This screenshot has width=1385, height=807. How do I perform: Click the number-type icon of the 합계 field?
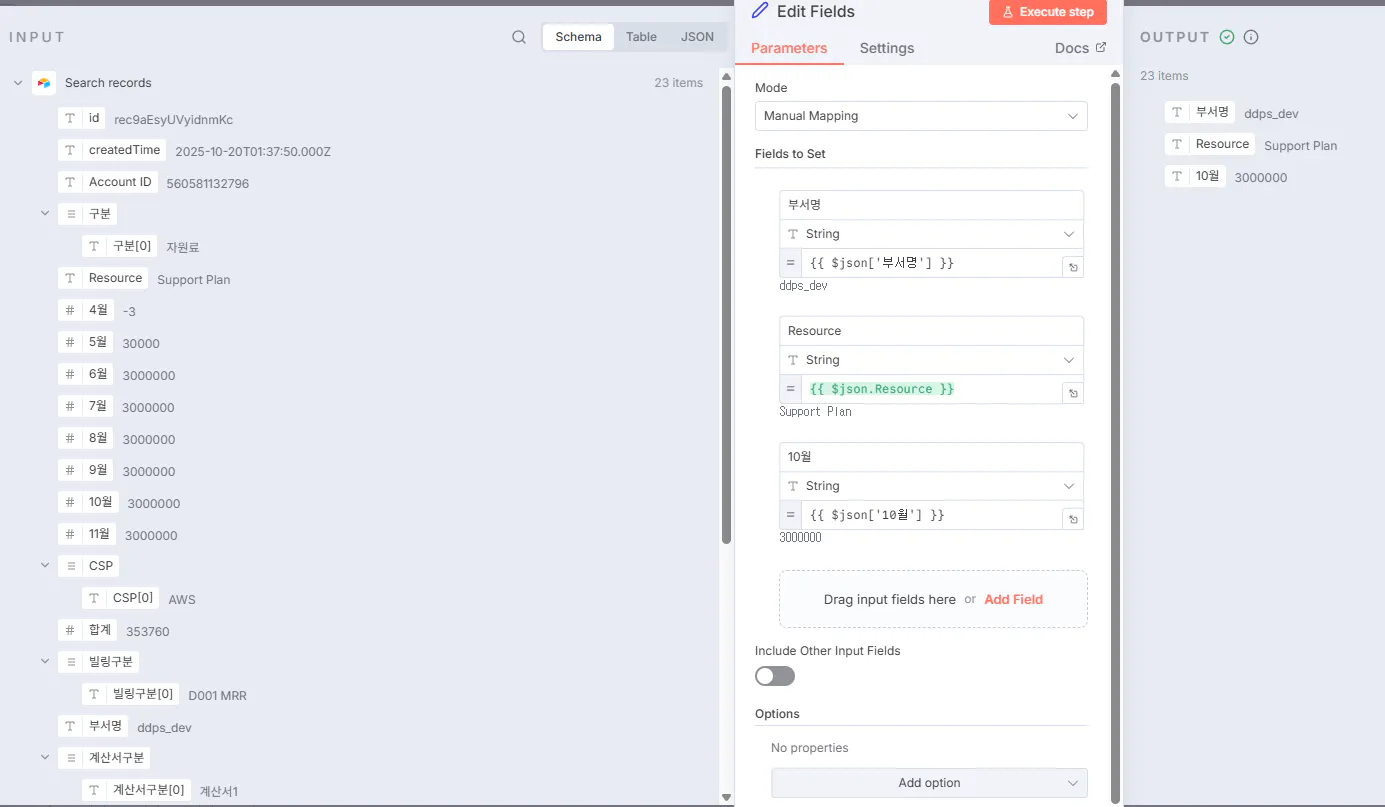tap(70, 630)
